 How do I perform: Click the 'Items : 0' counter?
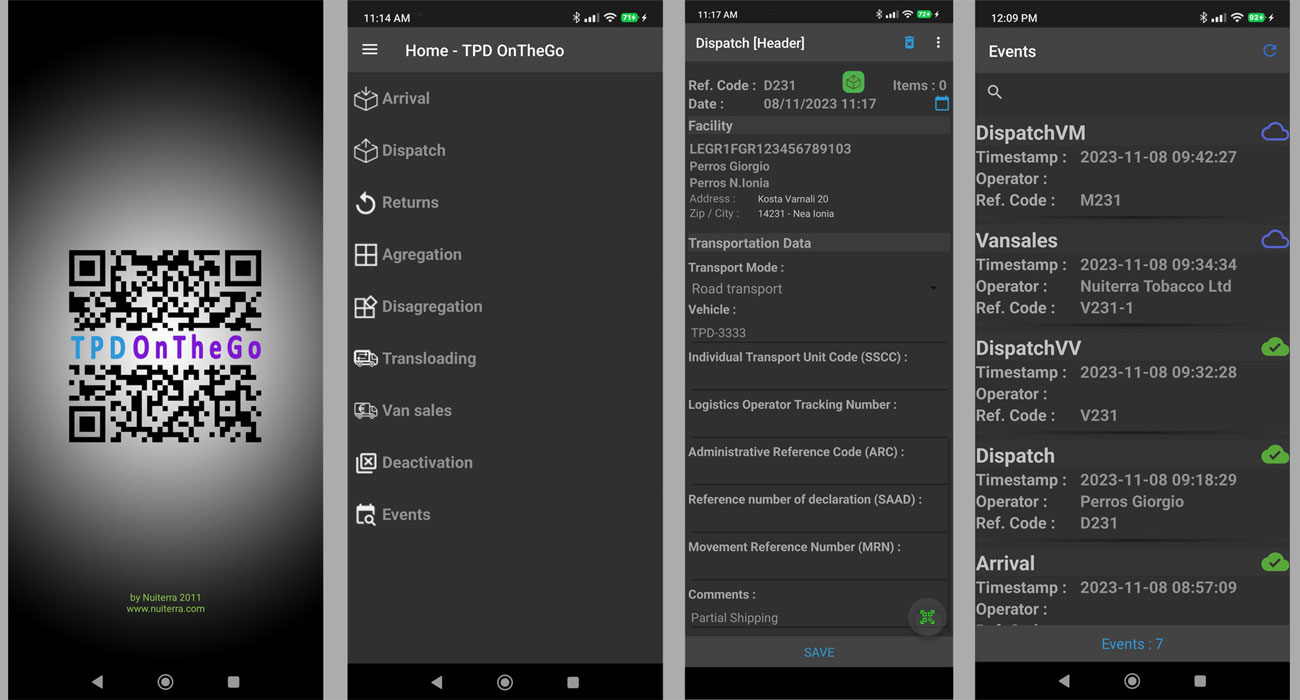click(x=919, y=85)
